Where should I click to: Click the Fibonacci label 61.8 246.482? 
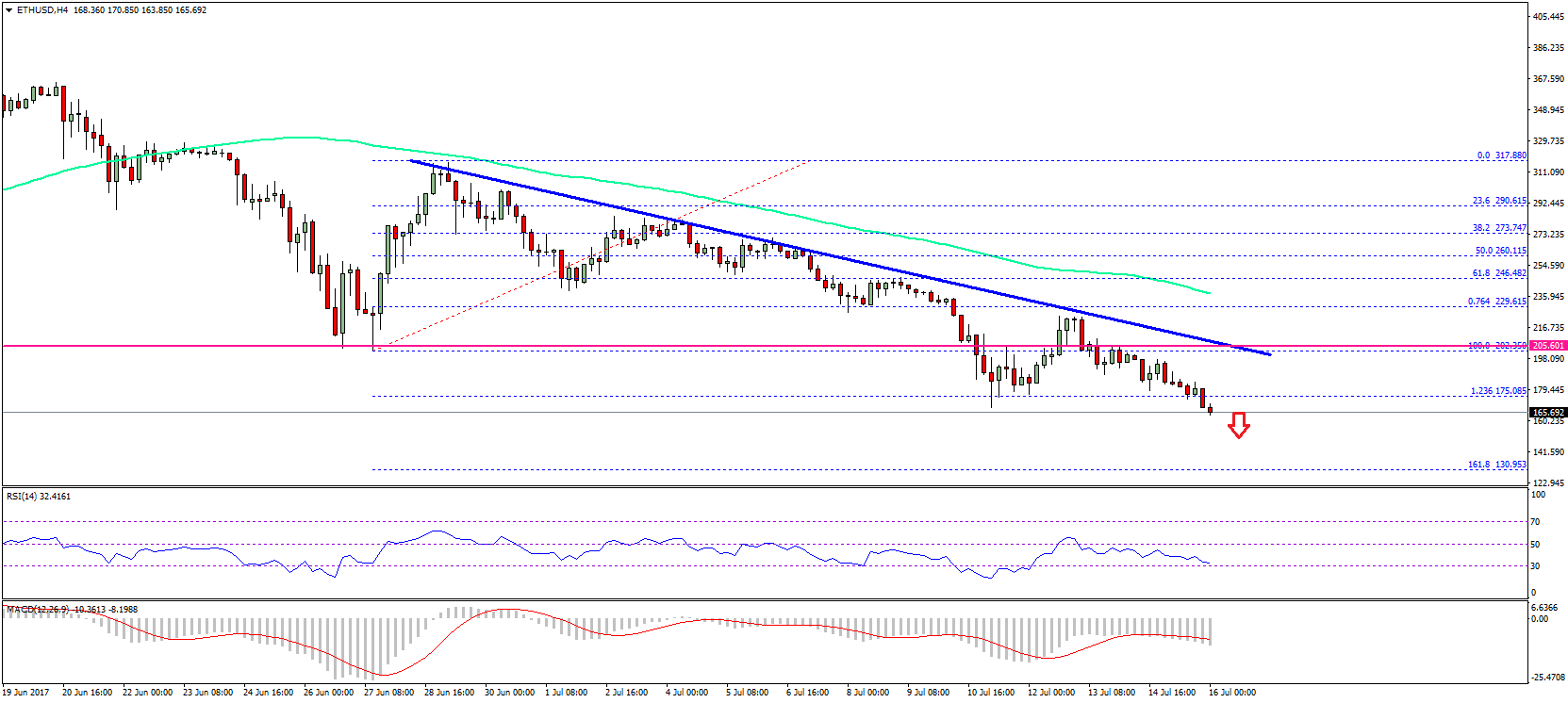[x=1499, y=273]
